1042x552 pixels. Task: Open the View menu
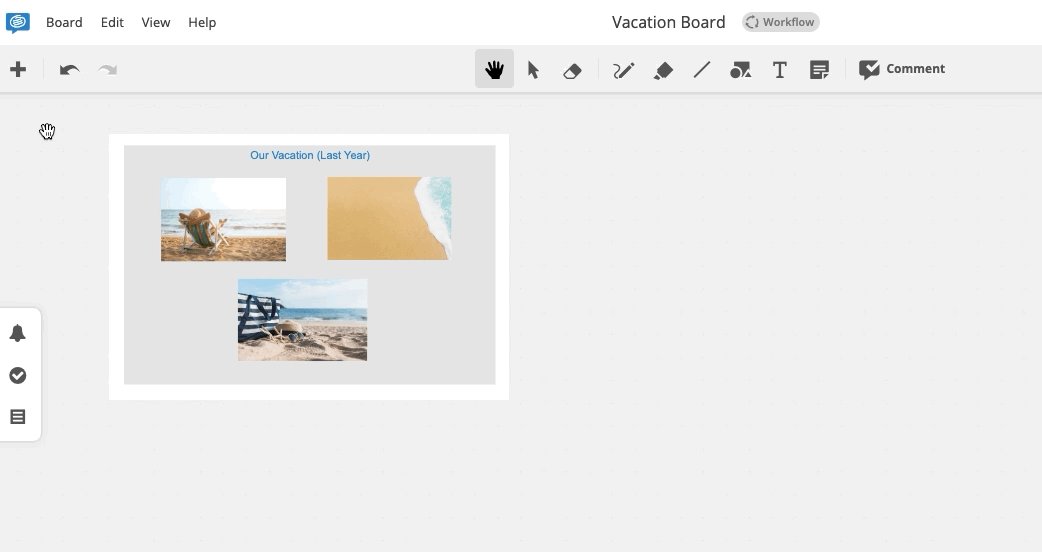[x=156, y=23]
